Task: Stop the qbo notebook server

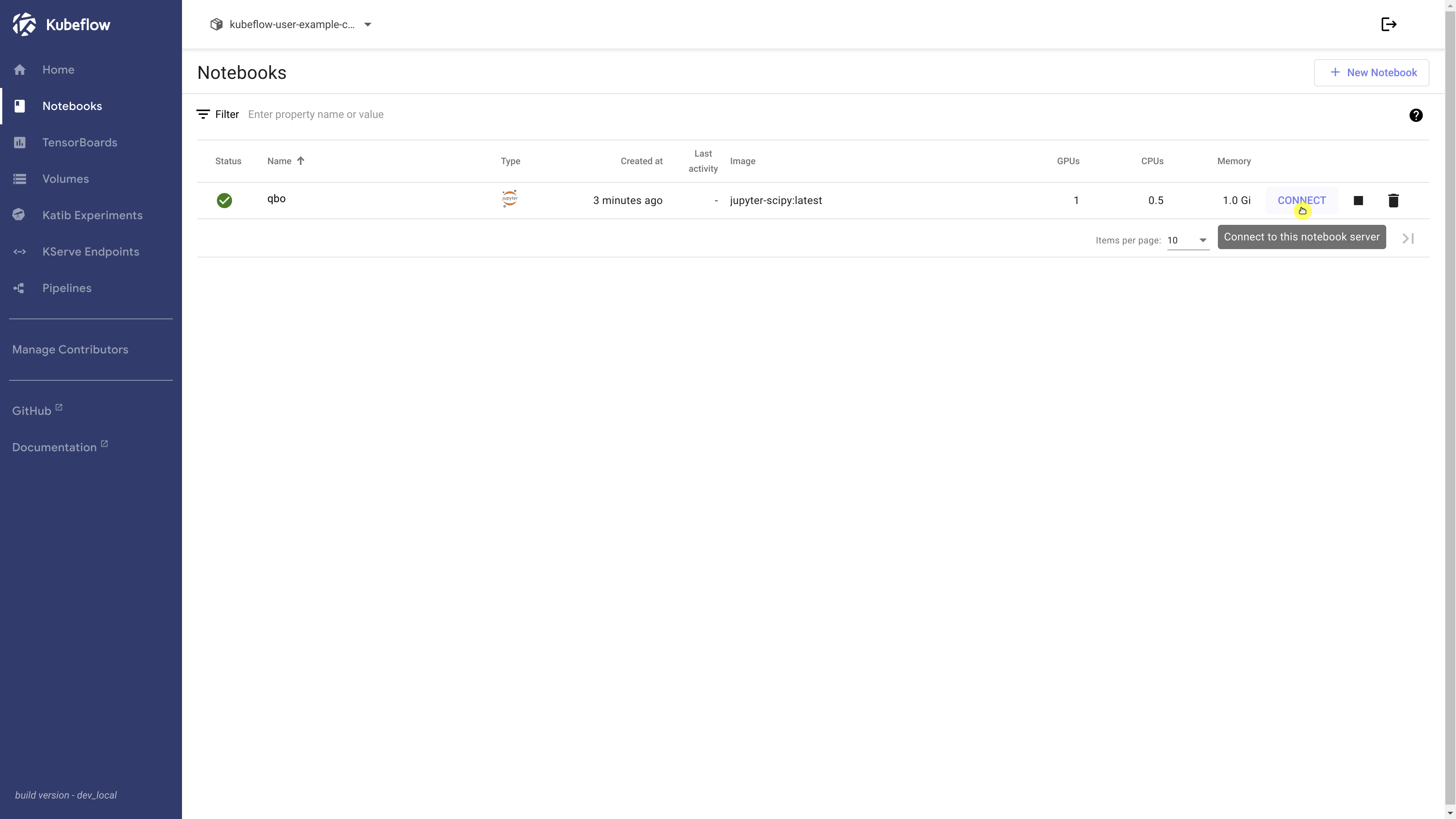Action: [x=1358, y=201]
